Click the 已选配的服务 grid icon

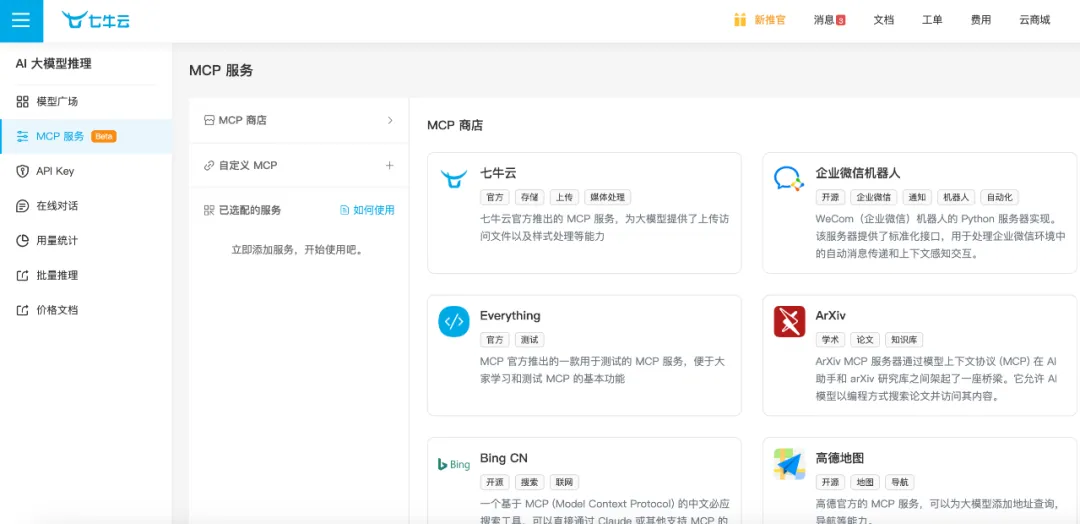[x=209, y=211]
